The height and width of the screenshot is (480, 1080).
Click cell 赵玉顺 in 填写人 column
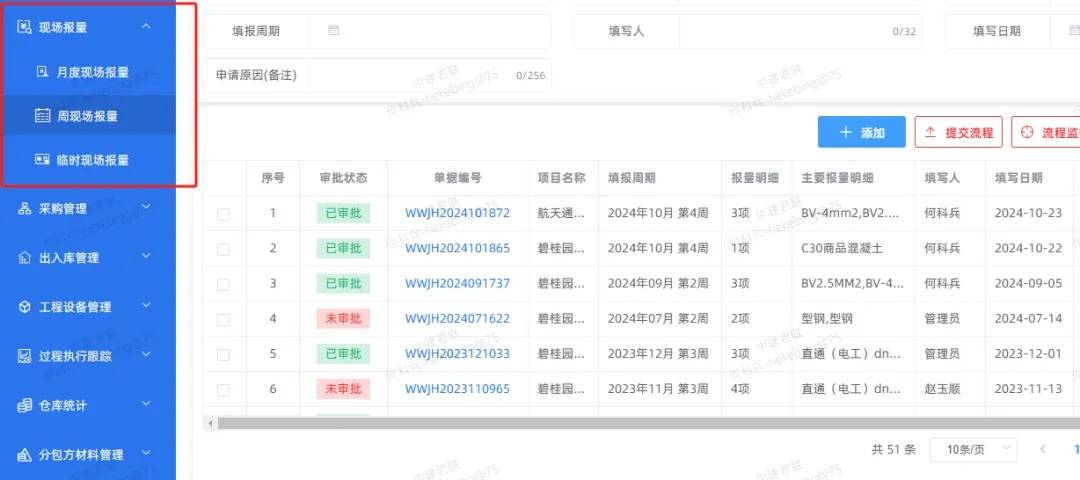(942, 389)
